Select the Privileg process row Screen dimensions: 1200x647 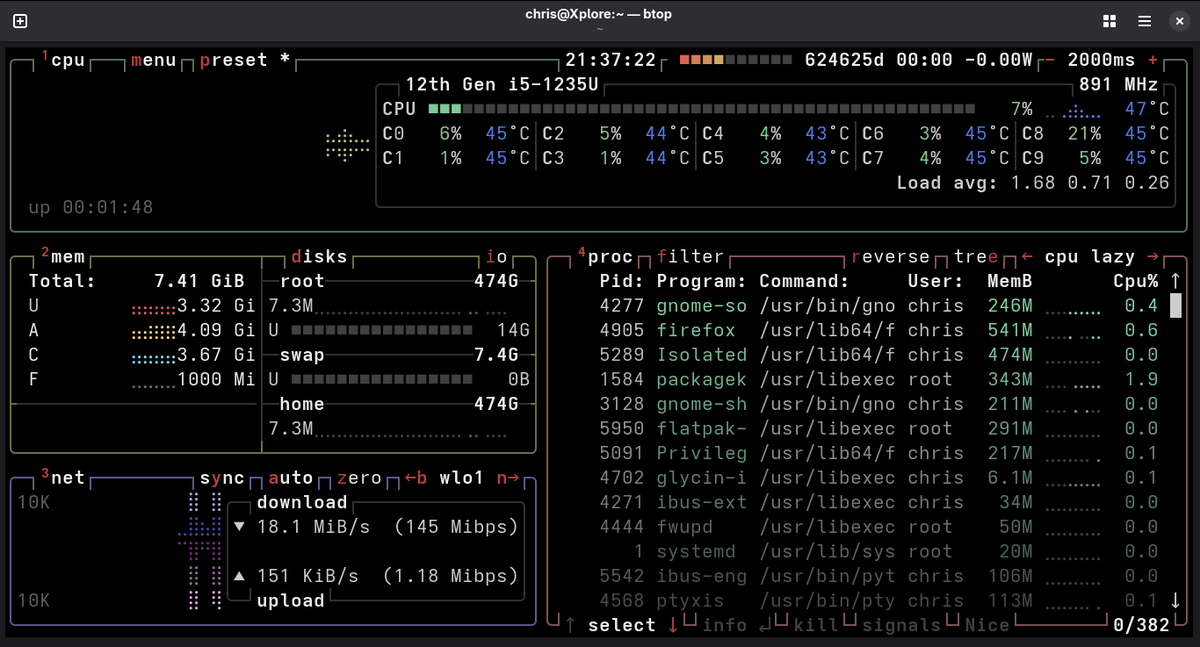point(879,453)
